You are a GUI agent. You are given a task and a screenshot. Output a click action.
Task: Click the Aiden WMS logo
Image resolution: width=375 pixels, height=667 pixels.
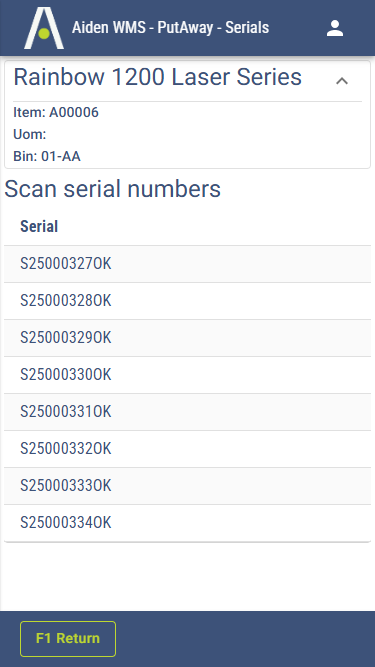44,28
